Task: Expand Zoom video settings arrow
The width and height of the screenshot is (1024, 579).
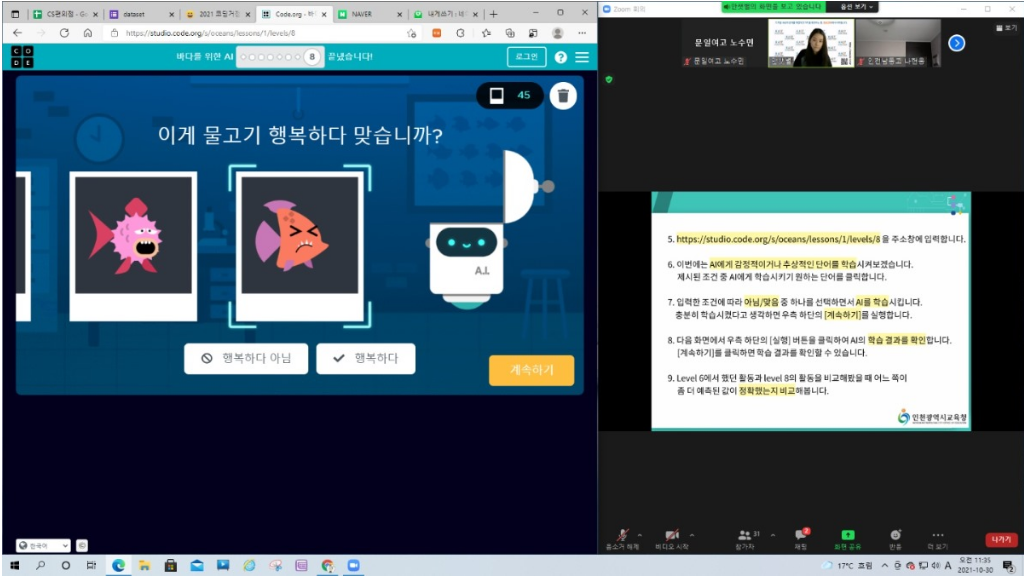Action: point(692,535)
